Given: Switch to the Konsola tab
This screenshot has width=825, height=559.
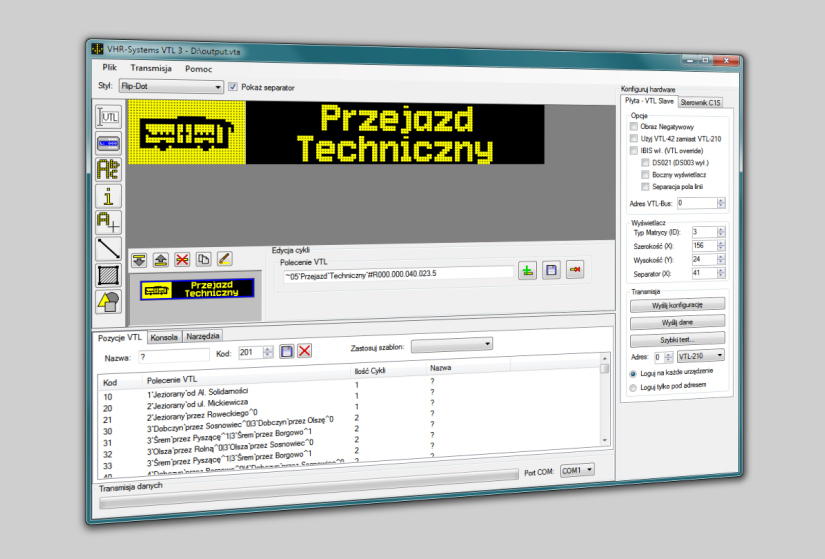Looking at the screenshot, I should tap(164, 337).
